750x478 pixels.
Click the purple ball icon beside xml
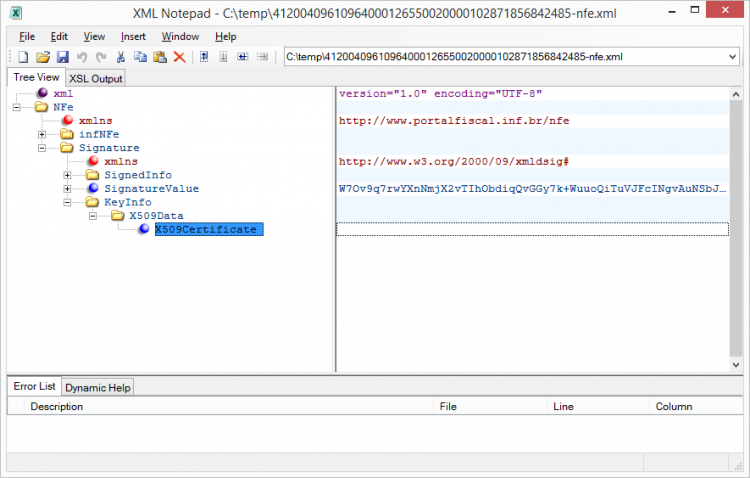pos(43,92)
